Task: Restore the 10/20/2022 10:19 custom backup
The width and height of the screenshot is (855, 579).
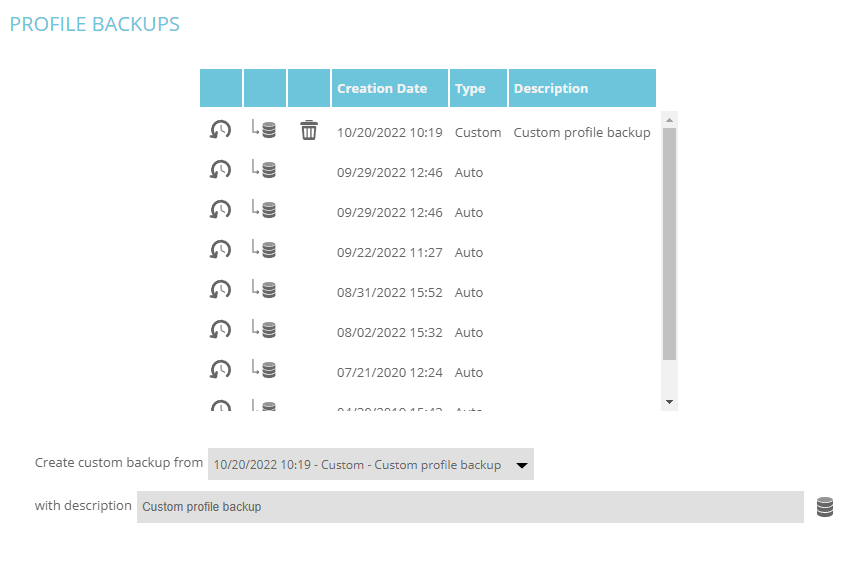Action: (x=220, y=130)
